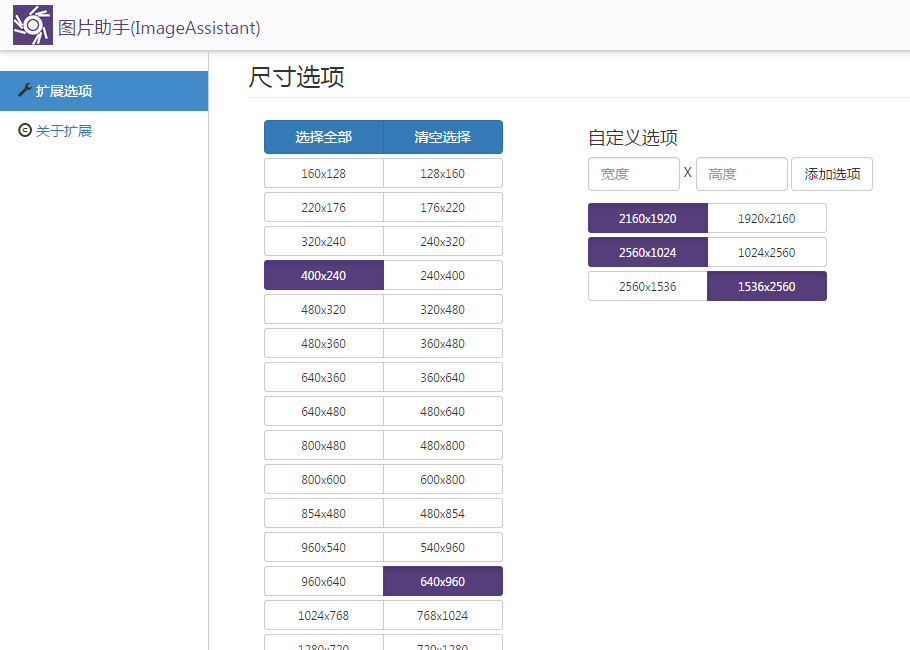
Task: Enable the 960x540 size option
Action: 323,547
